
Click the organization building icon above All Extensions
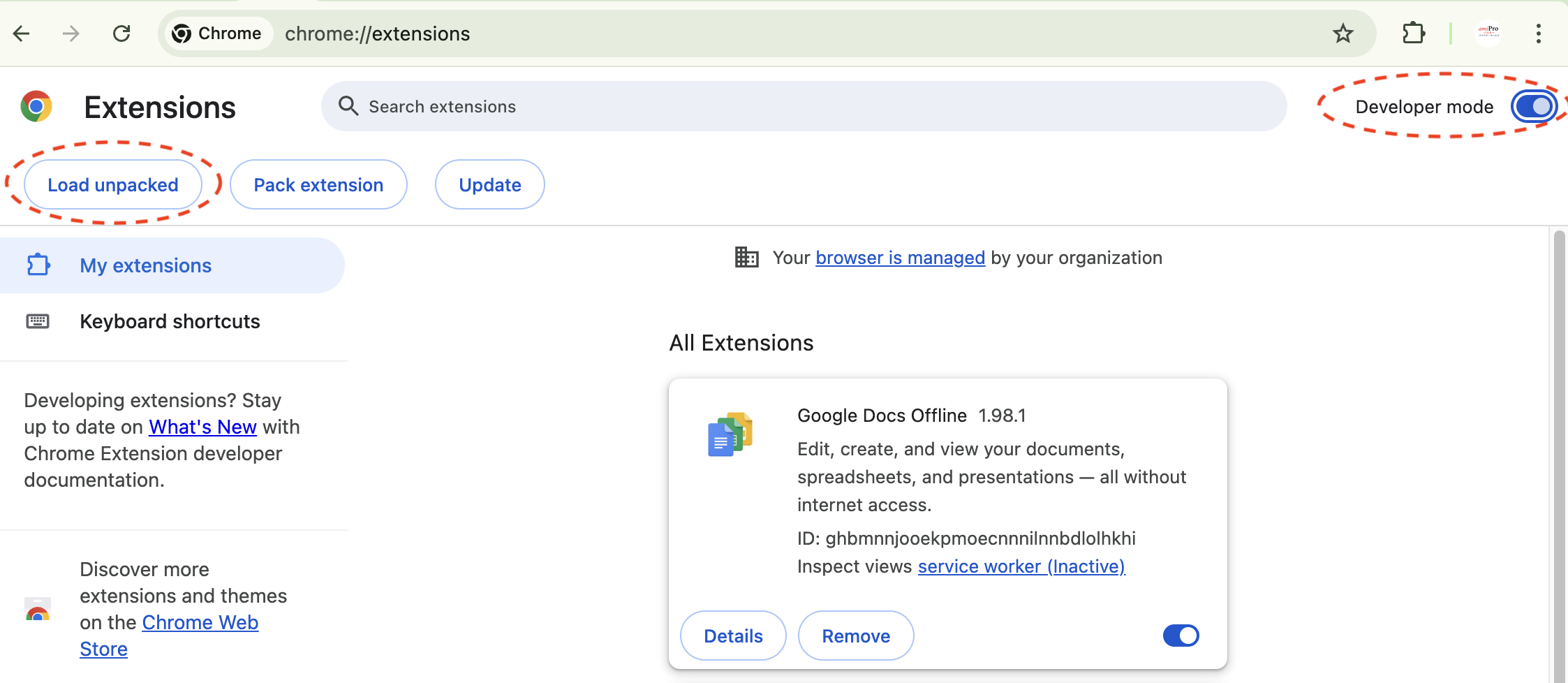pos(746,257)
